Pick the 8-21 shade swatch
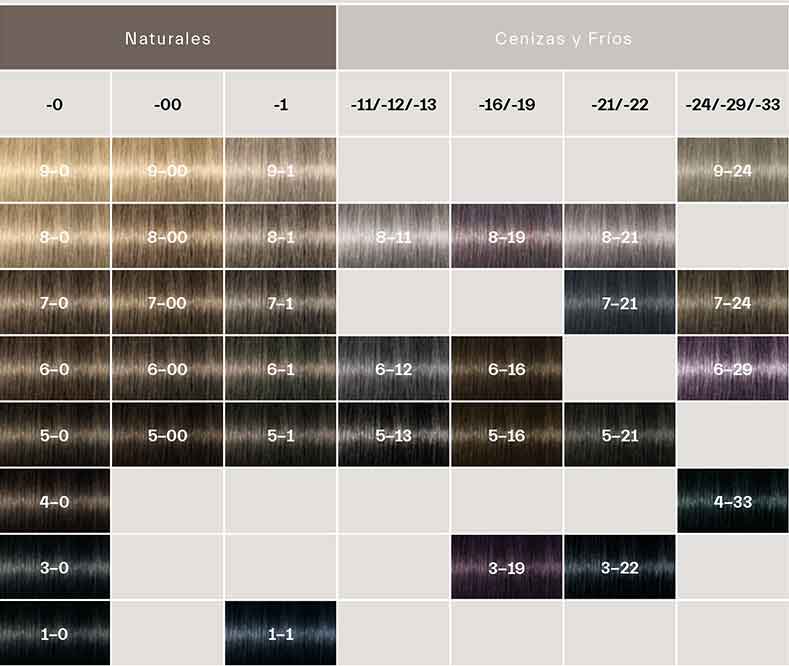This screenshot has height=666, width=789. point(619,236)
